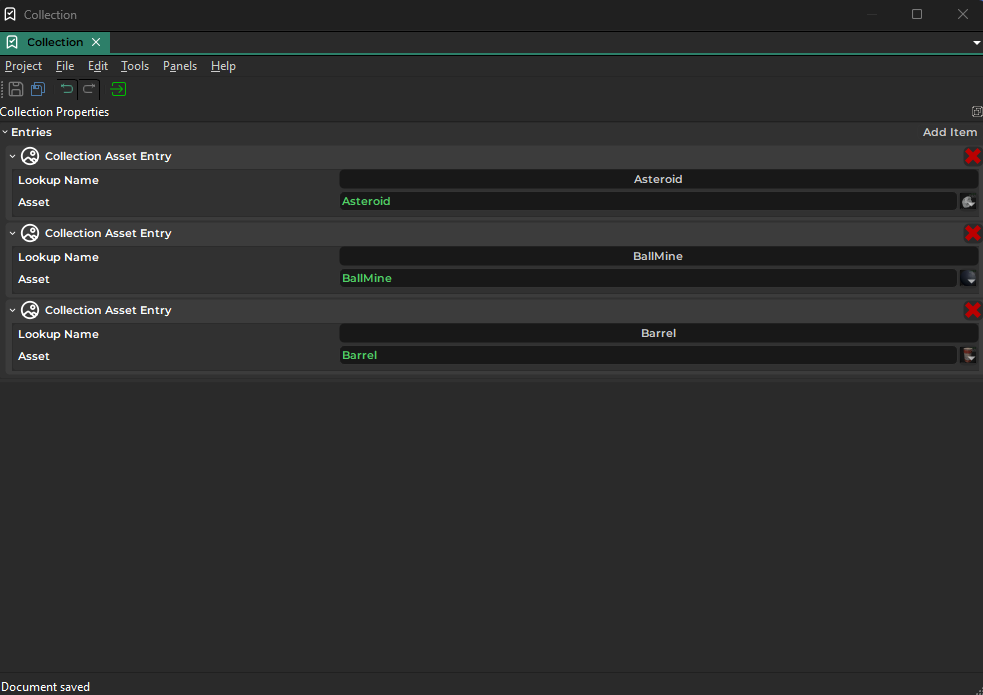Click the Save All documents icon

pyautogui.click(x=38, y=89)
